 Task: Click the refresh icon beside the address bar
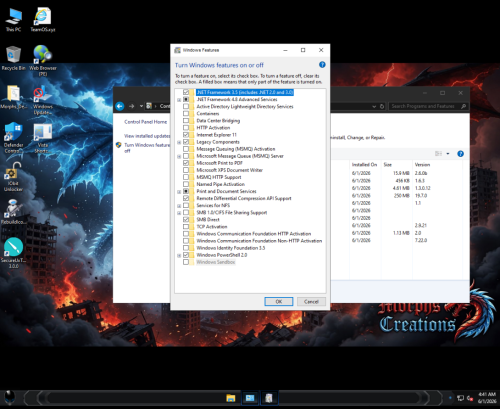pos(382,106)
